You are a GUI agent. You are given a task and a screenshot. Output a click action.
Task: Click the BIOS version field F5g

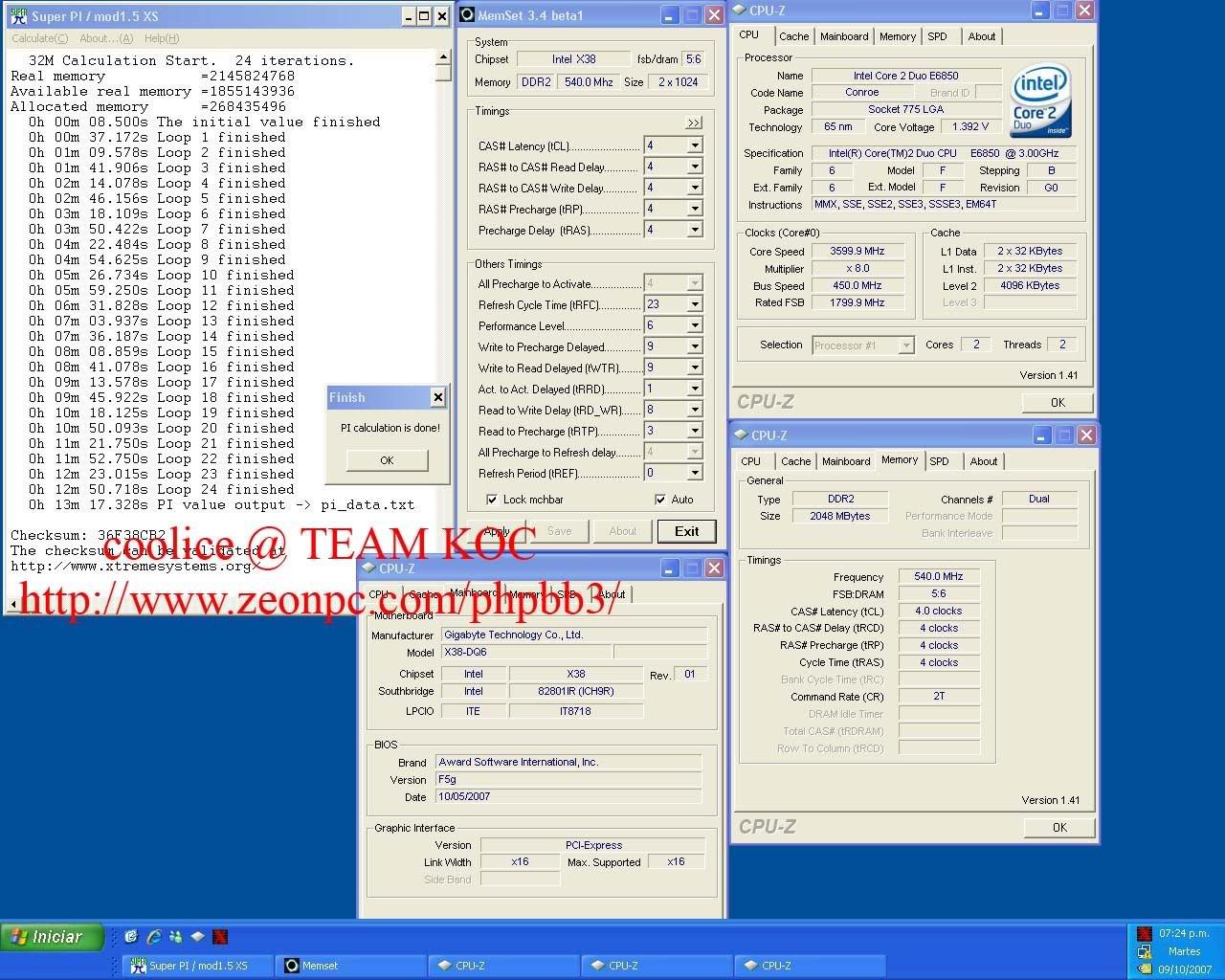point(569,780)
